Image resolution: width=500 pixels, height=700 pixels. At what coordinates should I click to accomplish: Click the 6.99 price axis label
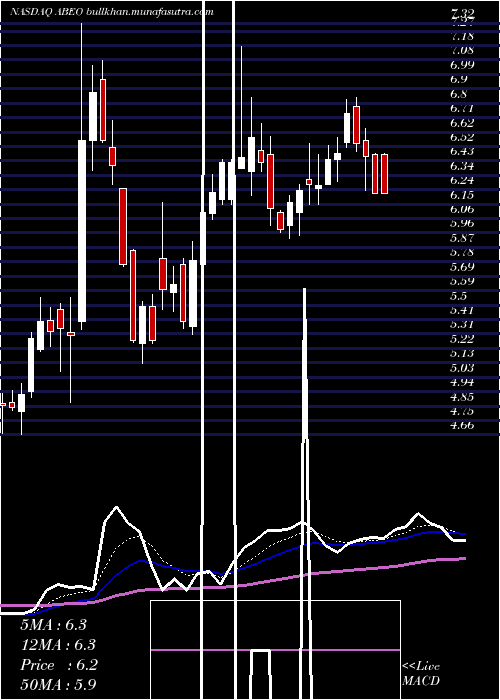tap(462, 65)
